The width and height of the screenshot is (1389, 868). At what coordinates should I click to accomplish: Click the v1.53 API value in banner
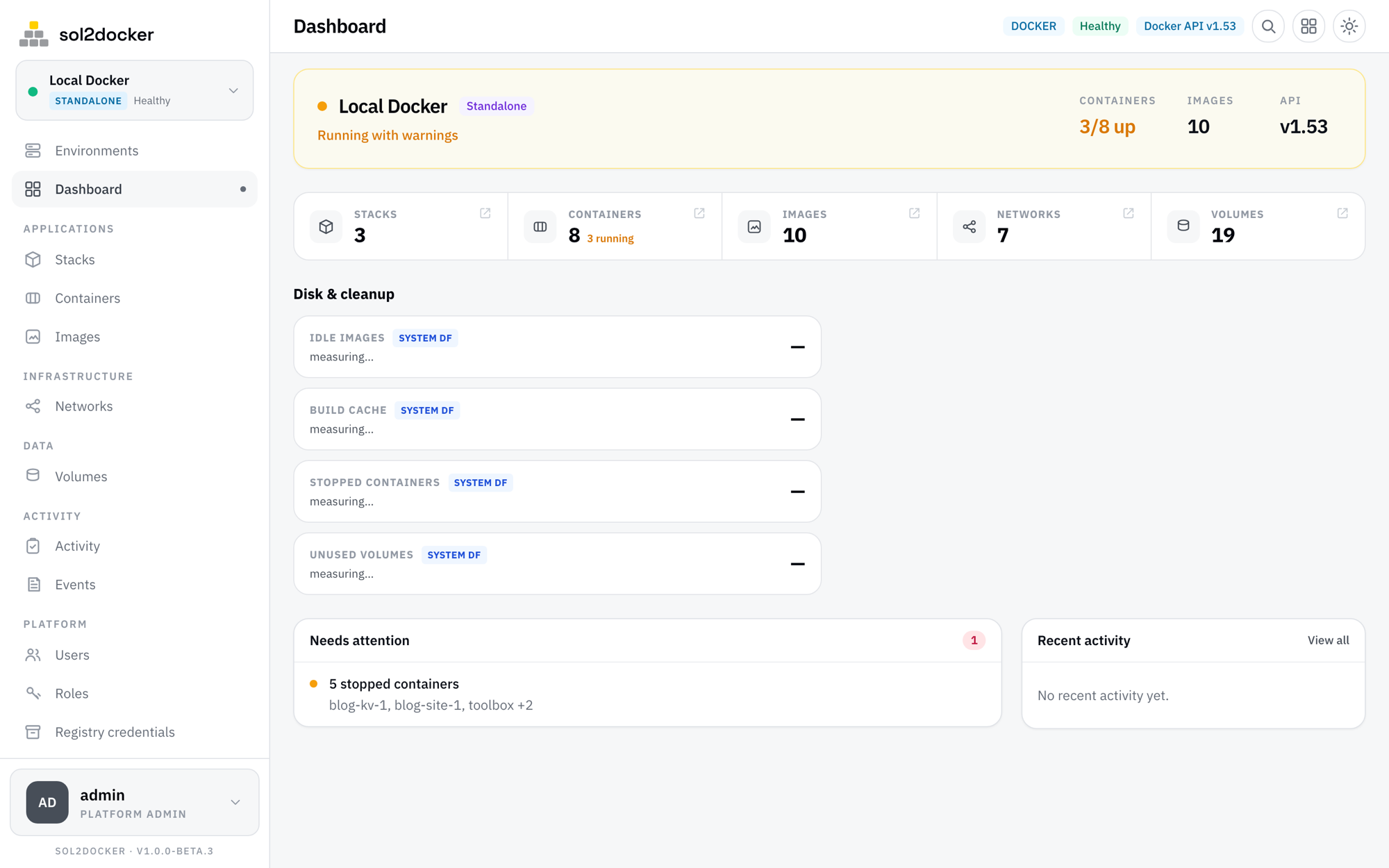click(1304, 126)
